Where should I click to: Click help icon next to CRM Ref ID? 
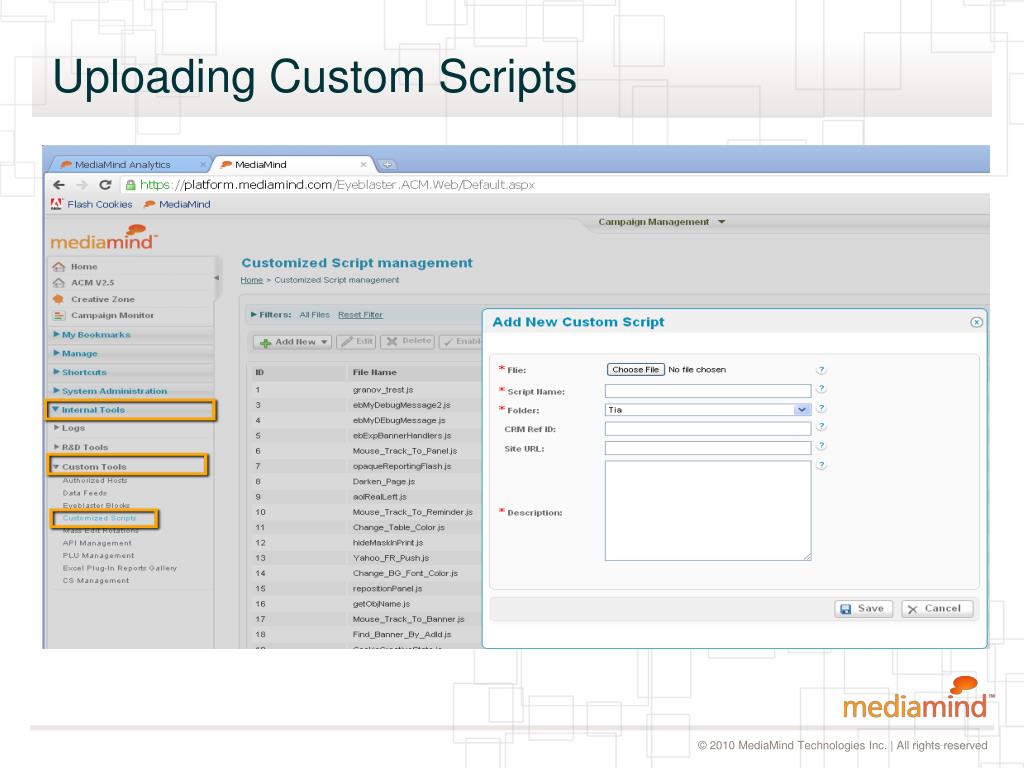[x=822, y=426]
